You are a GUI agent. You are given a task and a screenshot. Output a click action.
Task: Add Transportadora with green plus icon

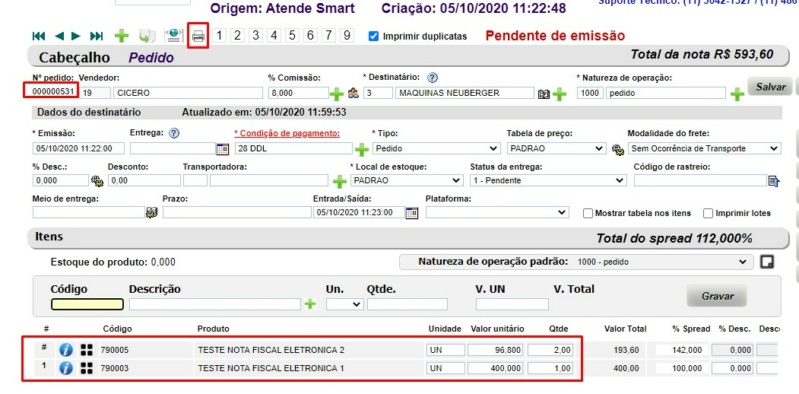point(339,181)
